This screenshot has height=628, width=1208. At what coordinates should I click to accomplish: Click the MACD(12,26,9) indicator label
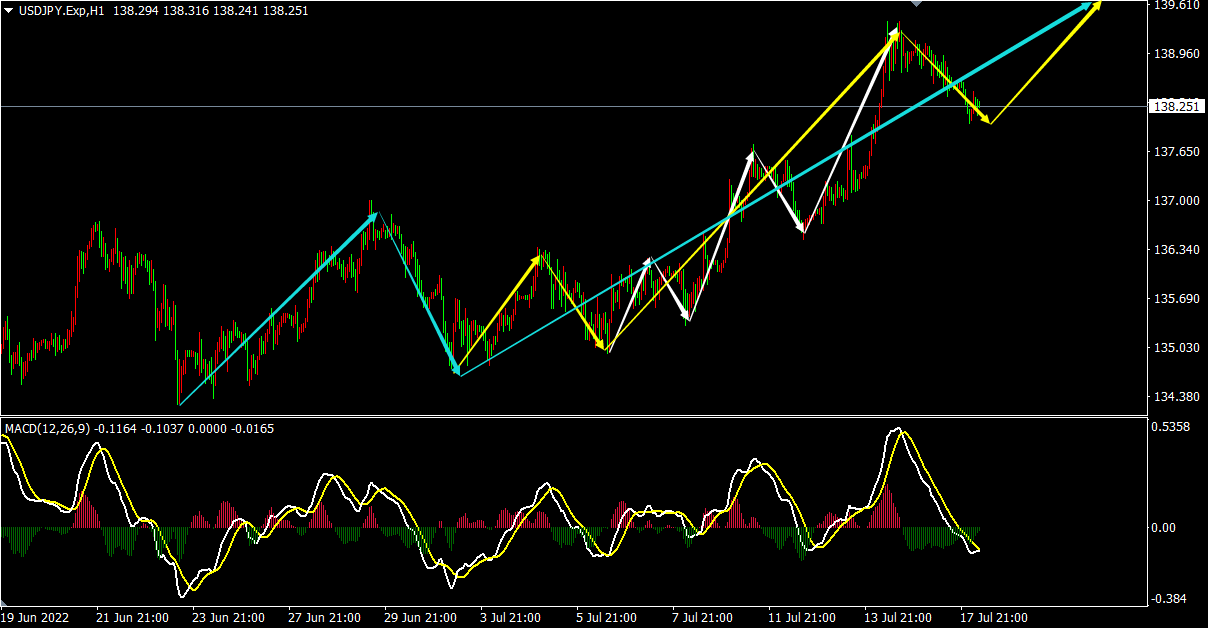47,428
